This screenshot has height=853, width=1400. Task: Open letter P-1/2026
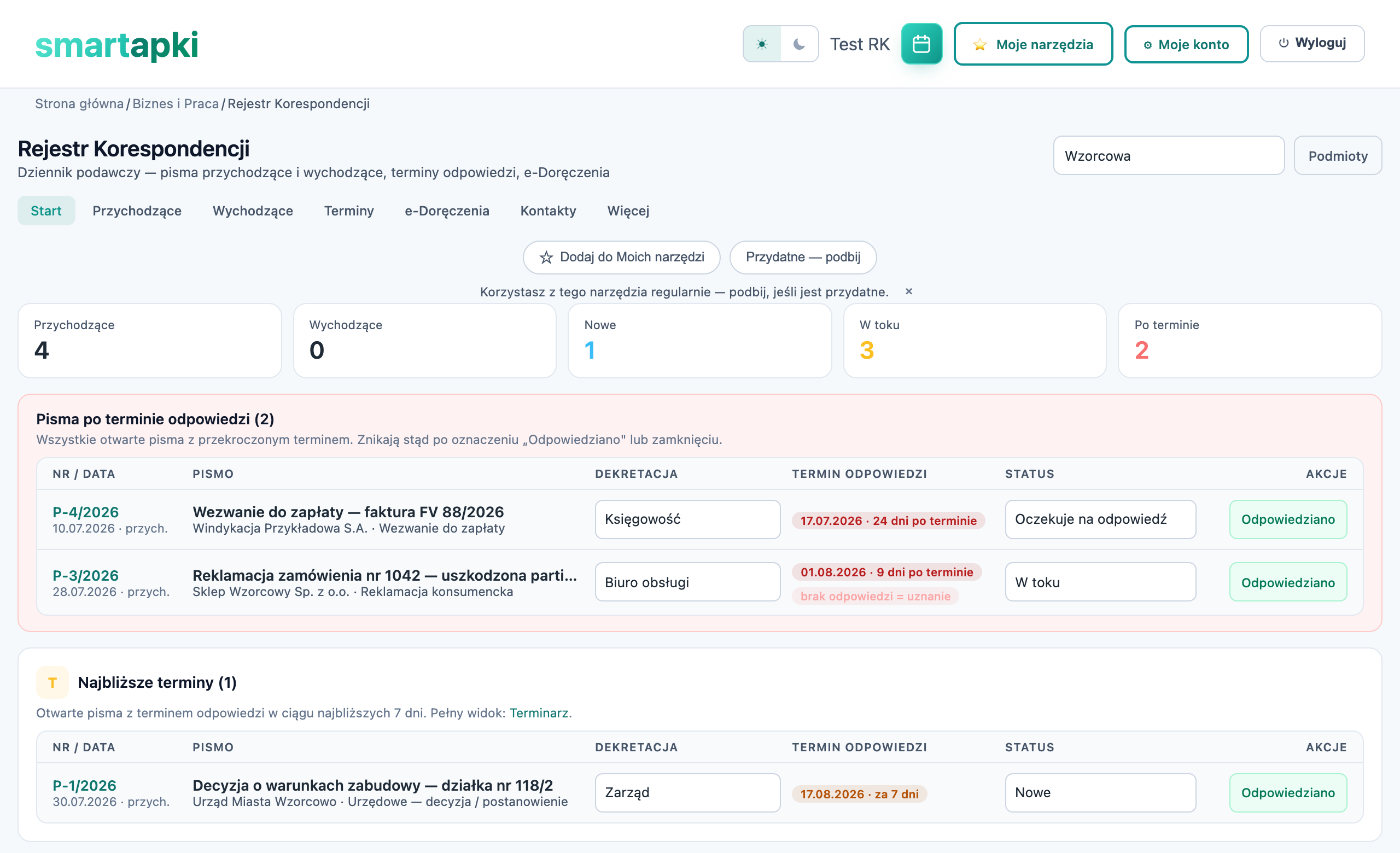click(x=84, y=786)
